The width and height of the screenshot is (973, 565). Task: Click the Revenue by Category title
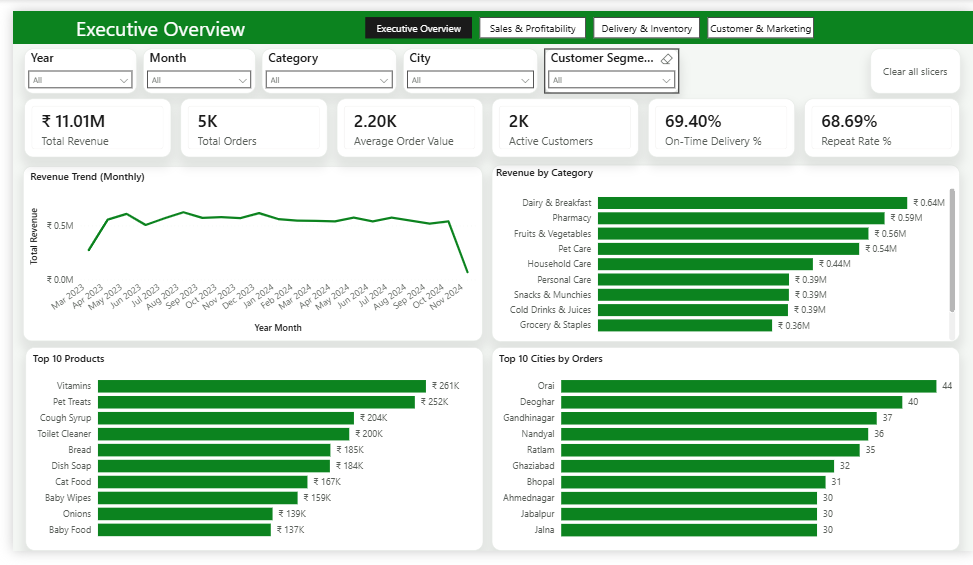[x=544, y=173]
